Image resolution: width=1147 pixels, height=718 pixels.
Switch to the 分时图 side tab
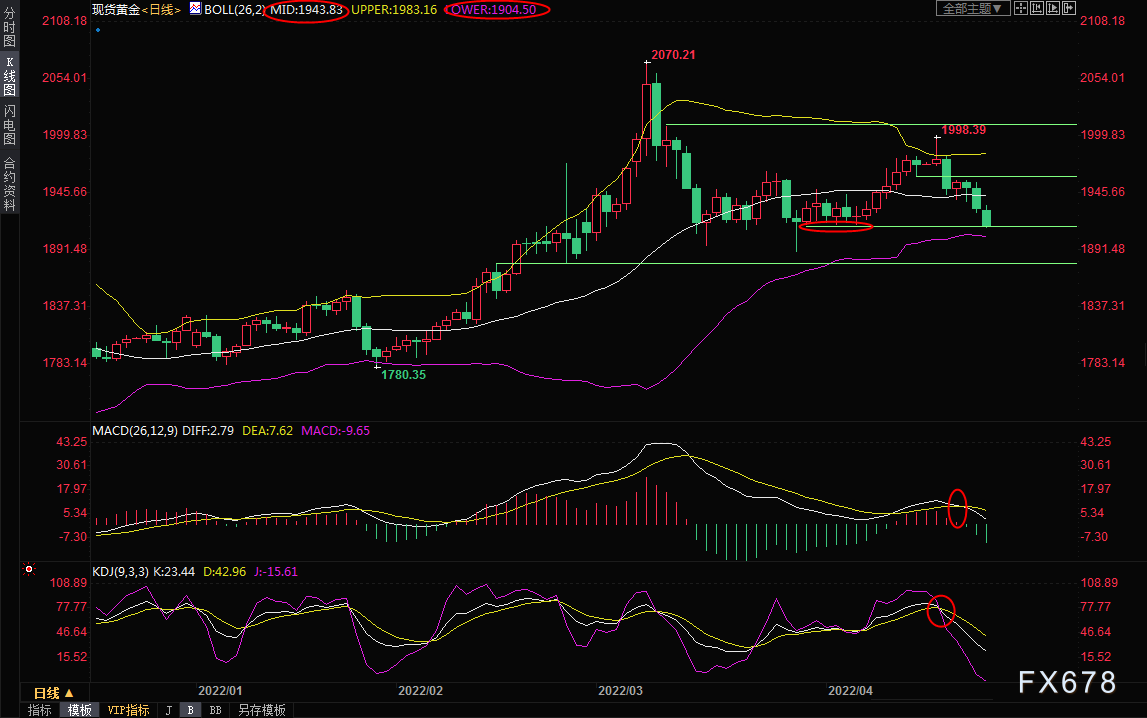point(10,26)
